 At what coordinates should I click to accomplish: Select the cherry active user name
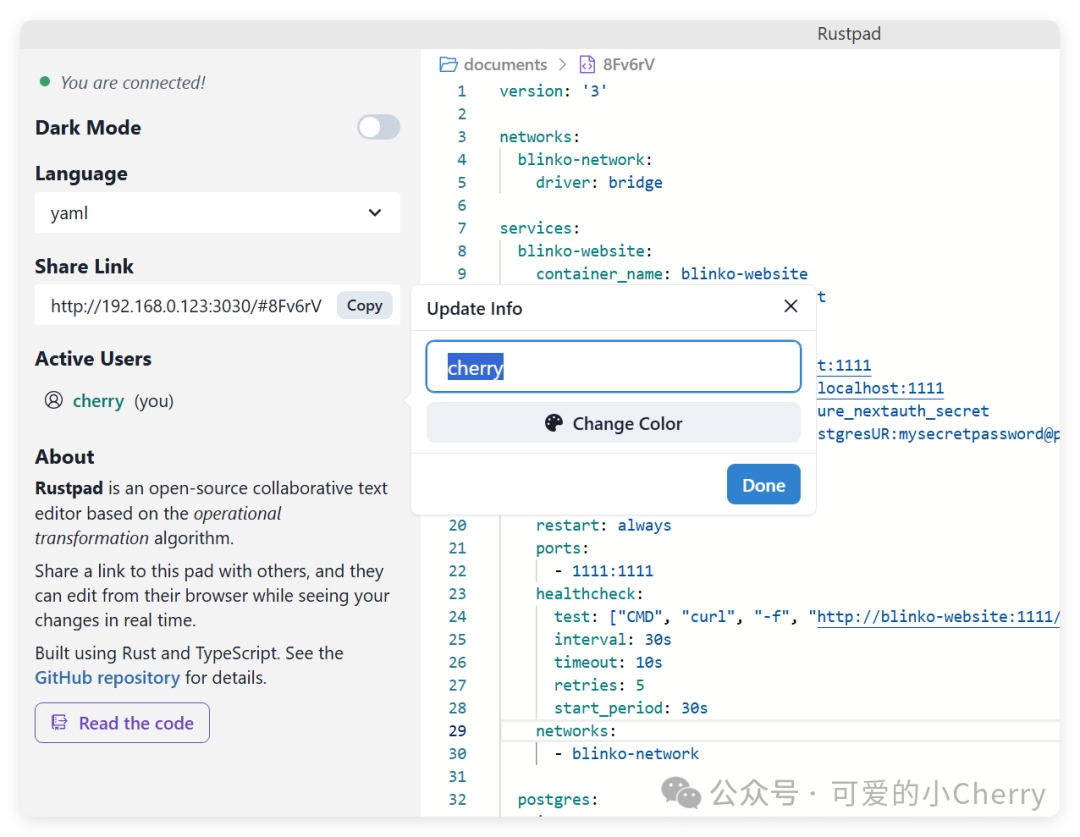[x=98, y=401]
